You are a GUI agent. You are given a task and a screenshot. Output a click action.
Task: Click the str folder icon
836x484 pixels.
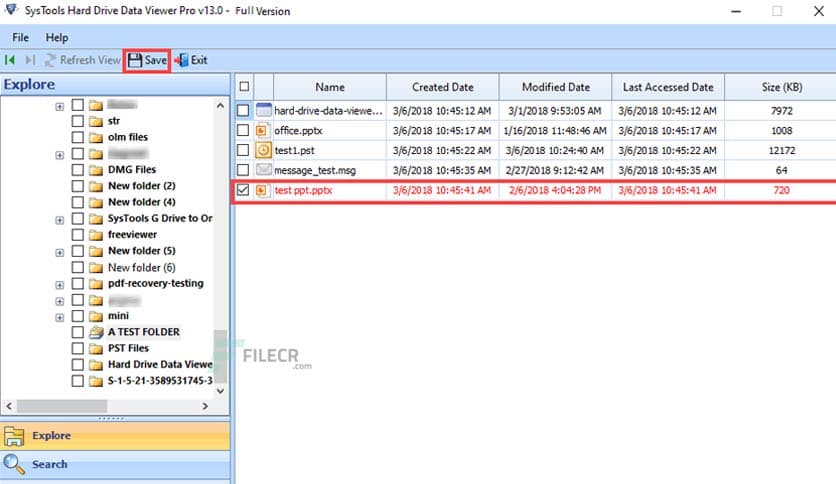click(x=96, y=122)
